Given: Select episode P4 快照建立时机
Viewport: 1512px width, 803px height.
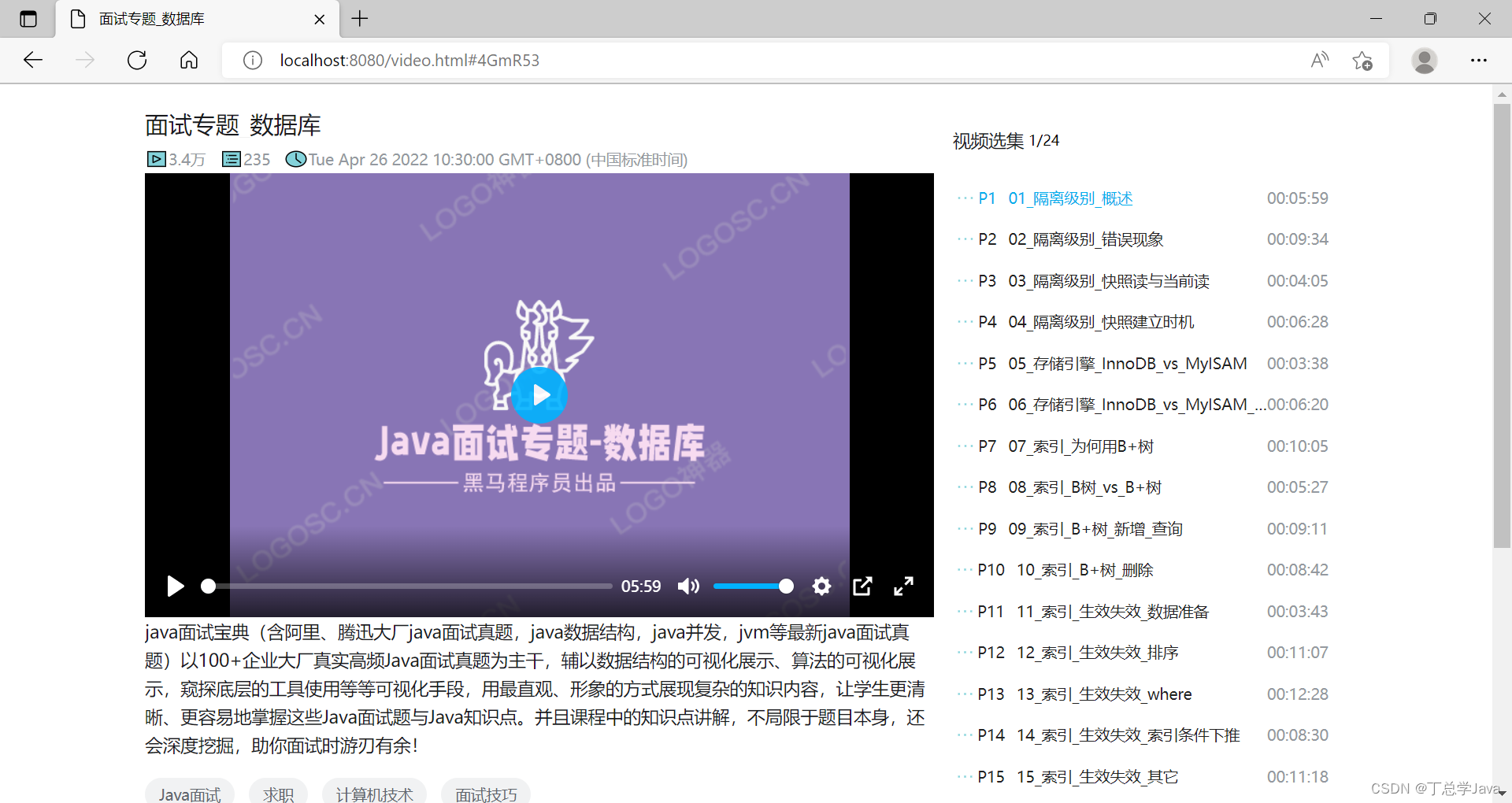Looking at the screenshot, I should 1142,322.
